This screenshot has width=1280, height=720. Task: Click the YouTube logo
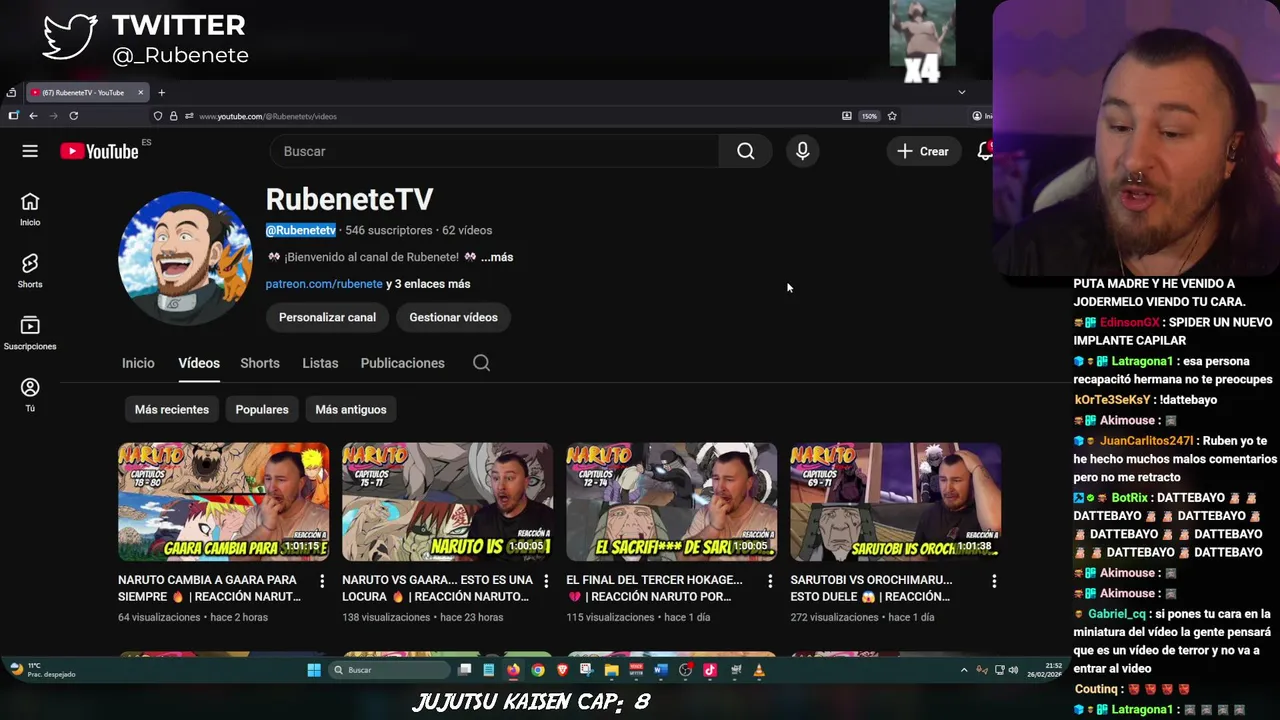pos(99,151)
